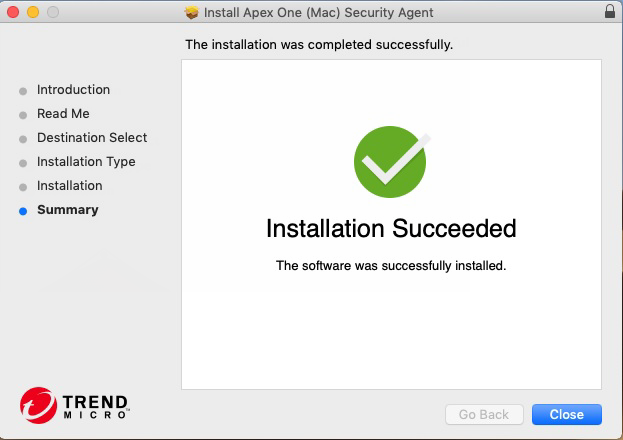Close window using red title bar button
This screenshot has height=440, width=623.
coord(13,12)
